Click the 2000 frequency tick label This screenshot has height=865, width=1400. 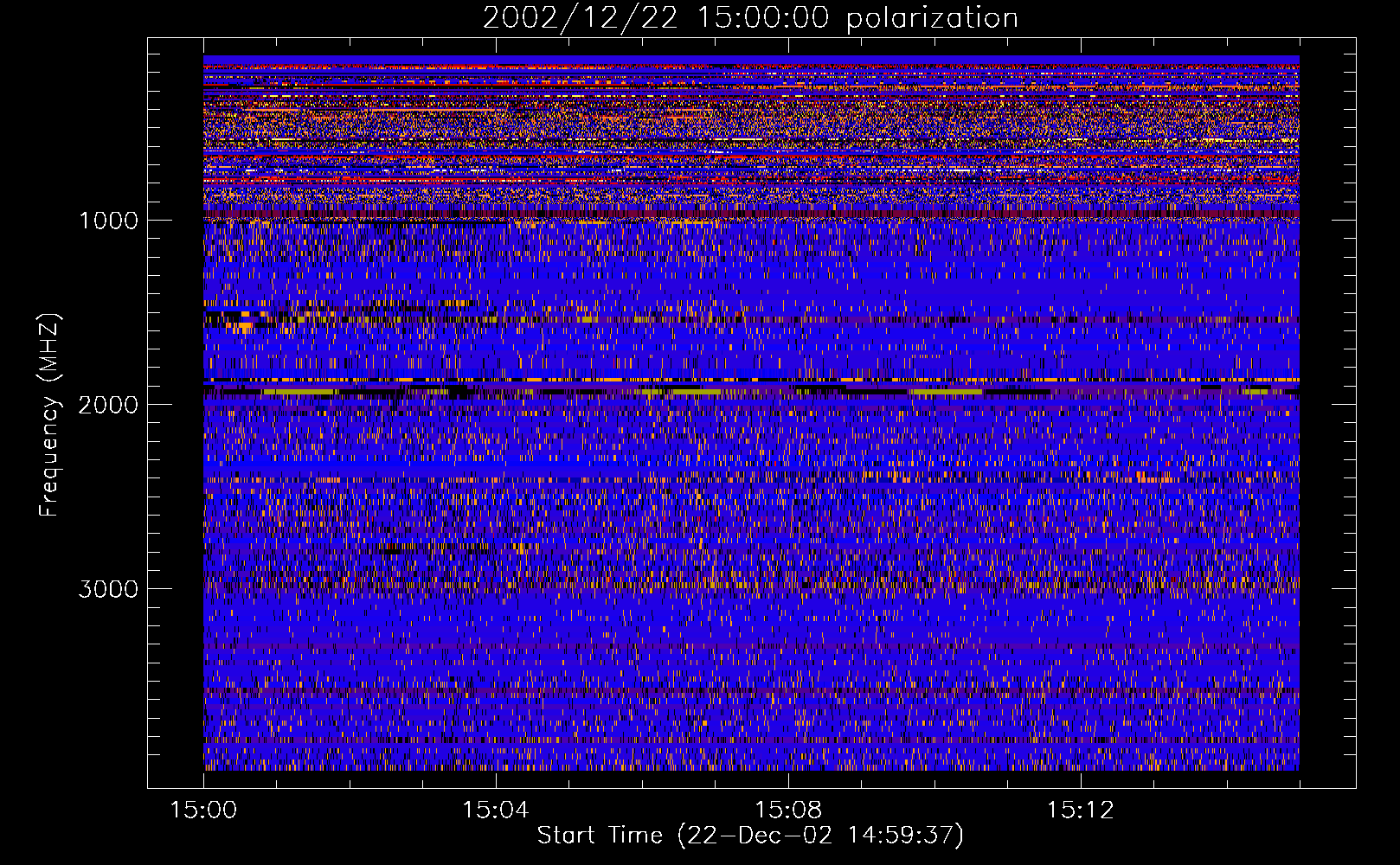point(108,405)
